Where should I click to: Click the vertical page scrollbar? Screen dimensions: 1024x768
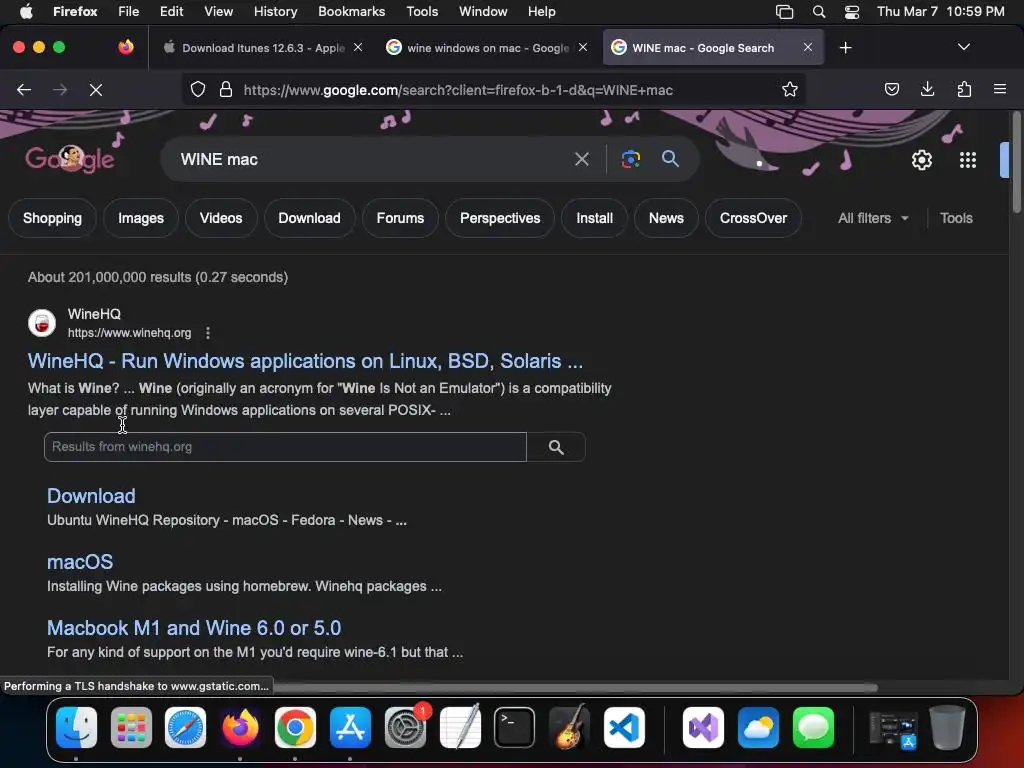(1016, 163)
